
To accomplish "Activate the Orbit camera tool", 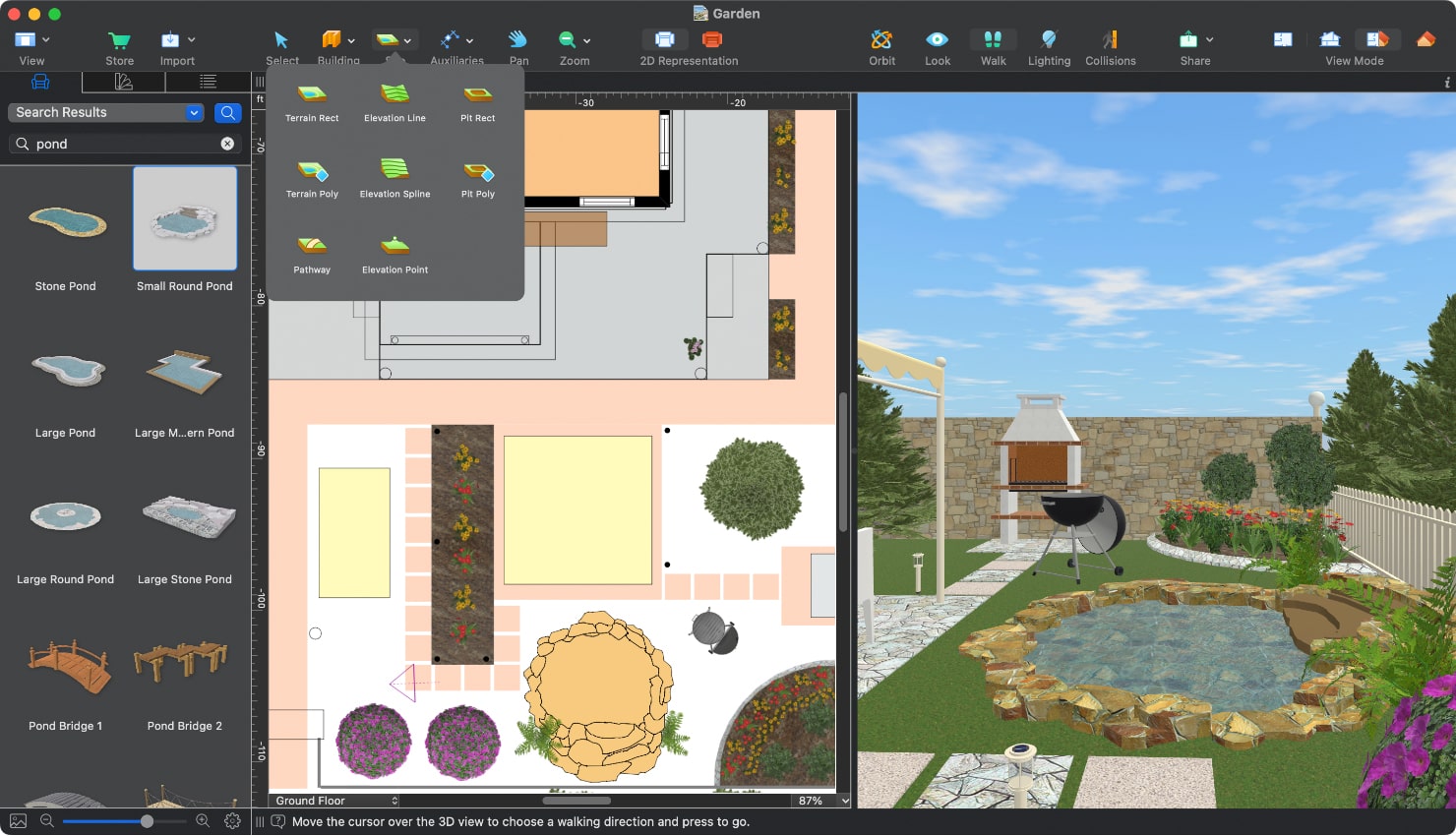I will 881,46.
